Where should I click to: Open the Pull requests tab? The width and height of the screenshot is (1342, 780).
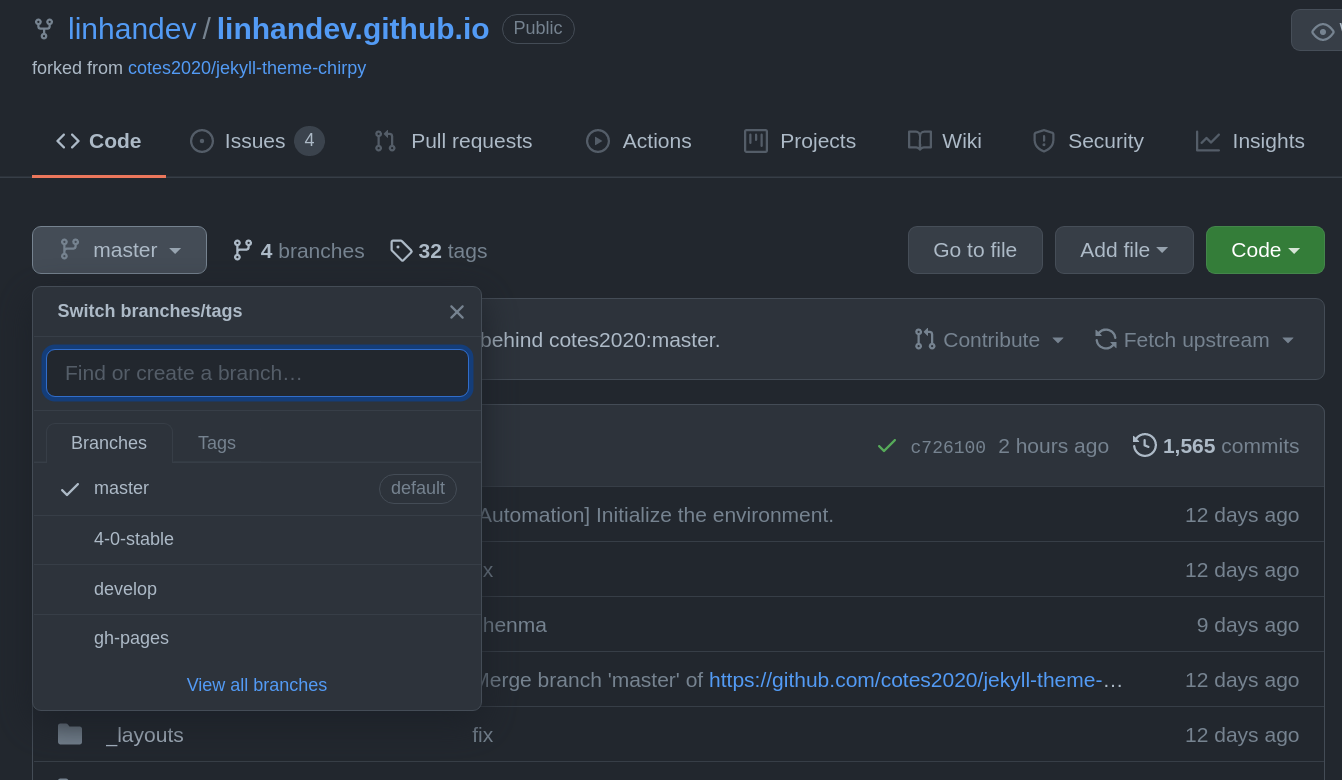pos(453,141)
